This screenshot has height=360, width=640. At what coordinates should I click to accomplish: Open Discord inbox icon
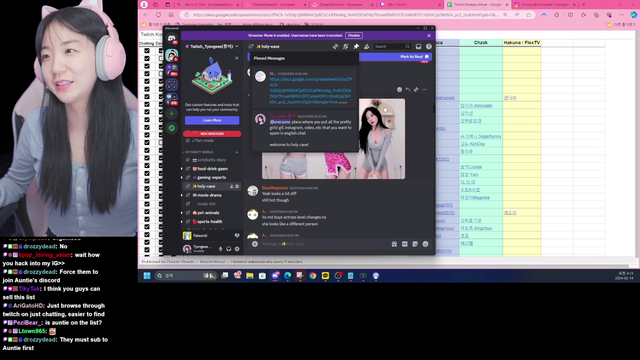coord(418,47)
